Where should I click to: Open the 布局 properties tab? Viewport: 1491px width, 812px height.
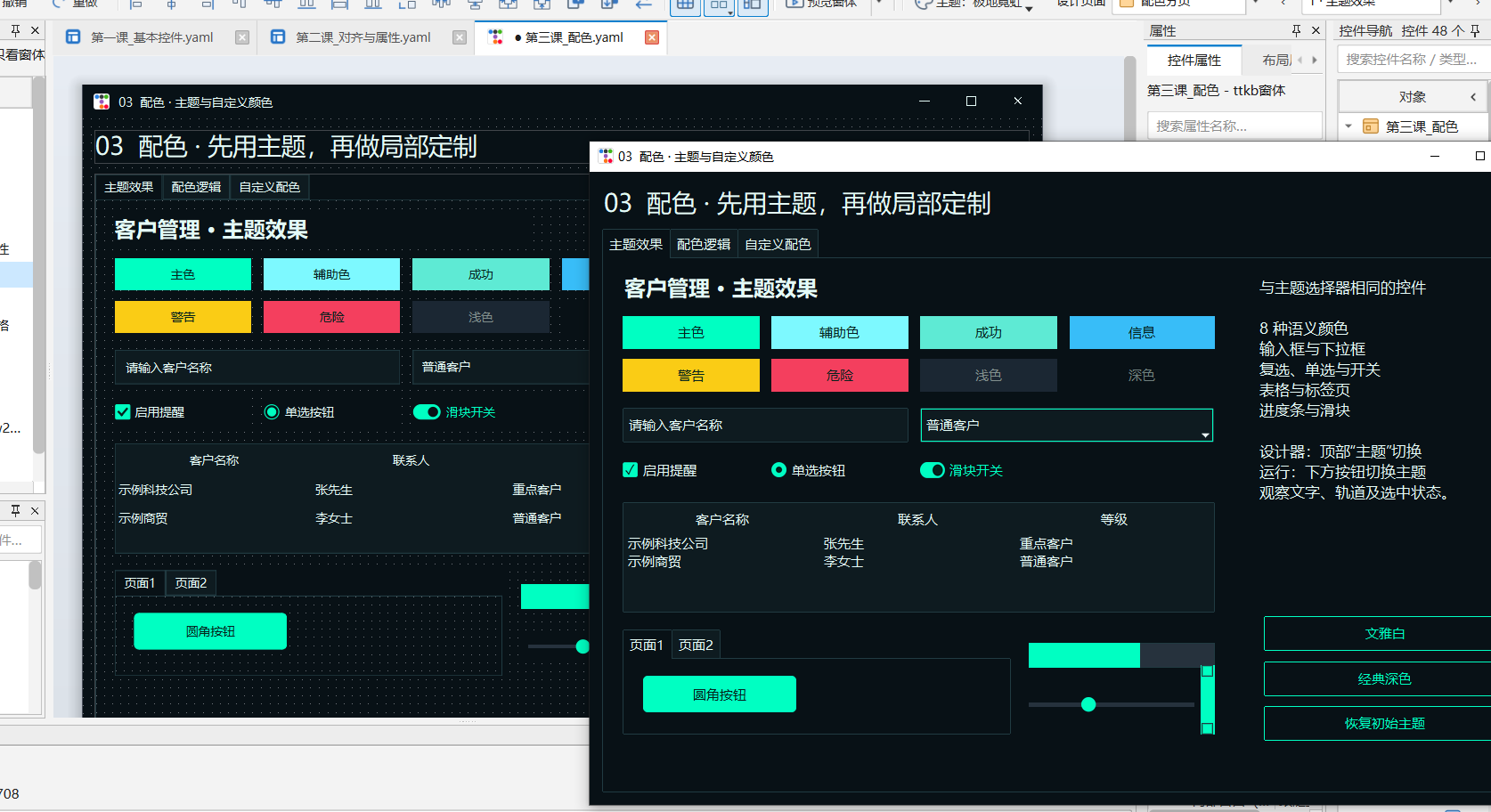point(1276,60)
